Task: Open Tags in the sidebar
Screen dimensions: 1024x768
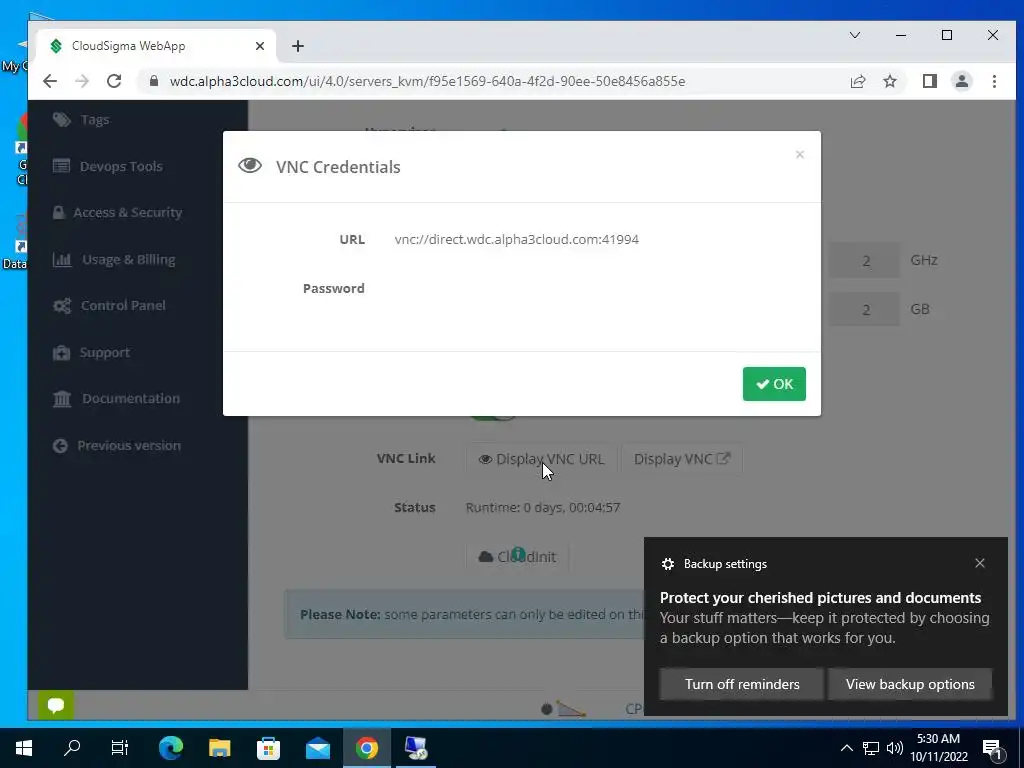Action: 95,120
